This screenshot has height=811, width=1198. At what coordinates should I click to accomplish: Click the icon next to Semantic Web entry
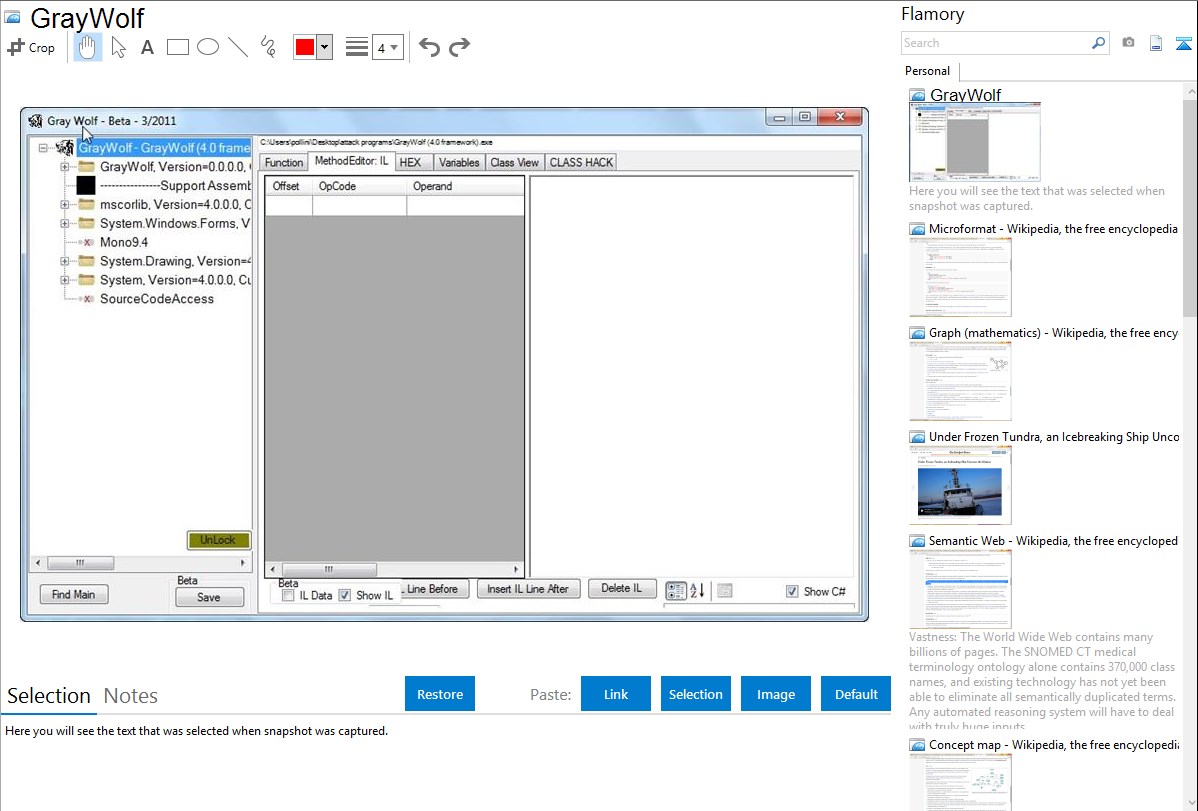(917, 540)
